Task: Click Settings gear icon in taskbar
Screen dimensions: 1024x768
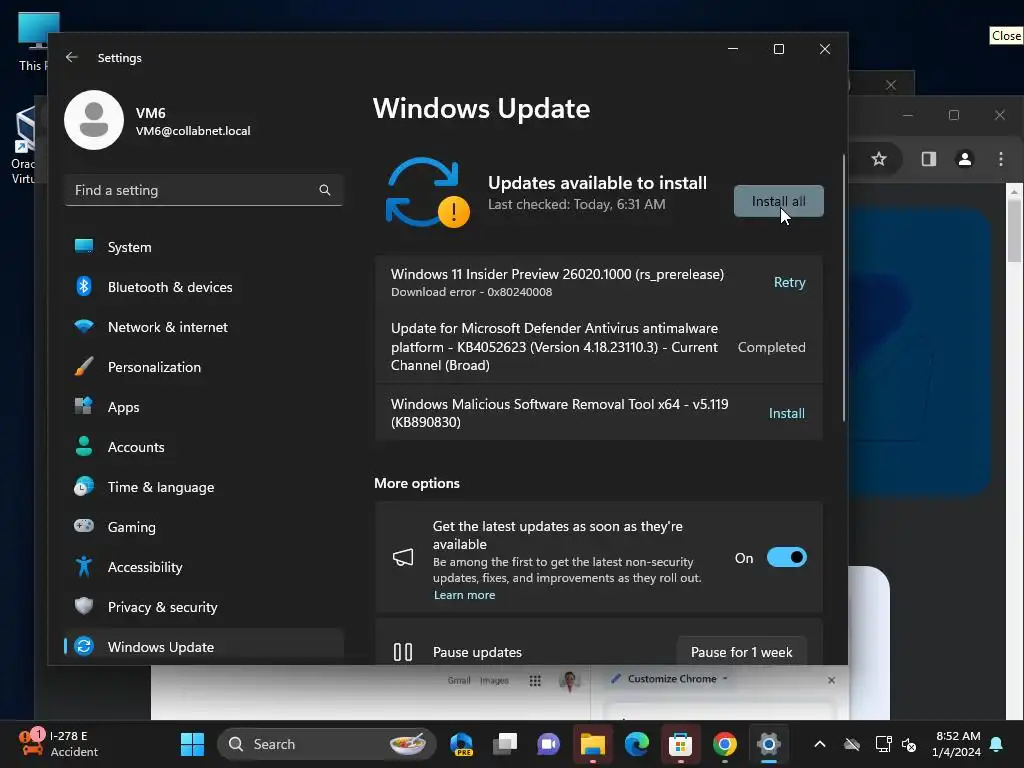Action: 769,744
